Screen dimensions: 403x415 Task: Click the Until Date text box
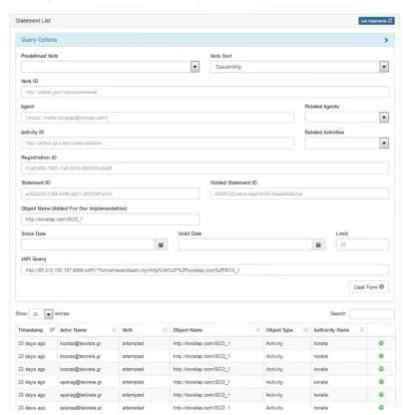point(245,245)
